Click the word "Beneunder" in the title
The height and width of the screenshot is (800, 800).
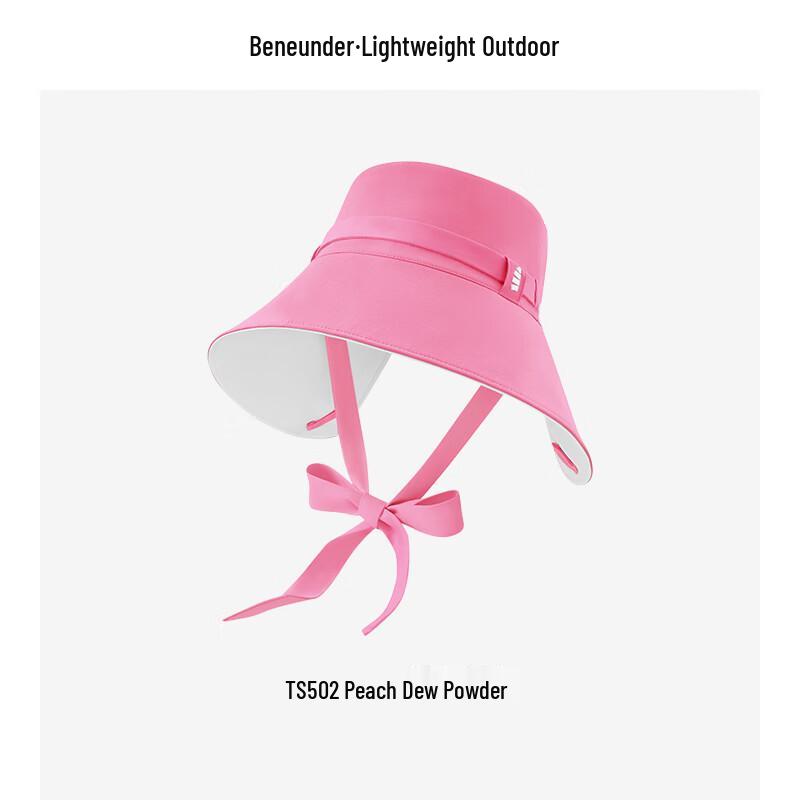[x=301, y=46]
